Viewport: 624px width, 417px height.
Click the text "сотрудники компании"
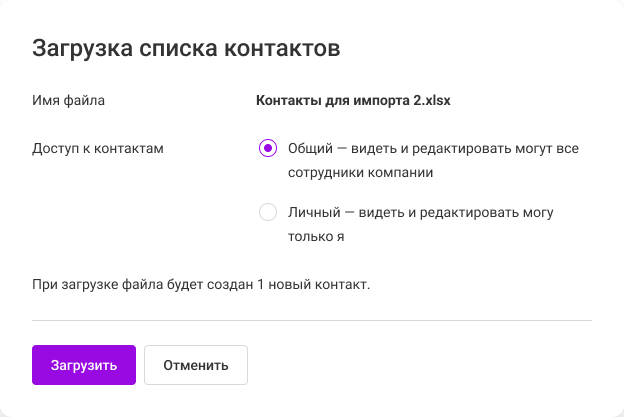pos(360,172)
